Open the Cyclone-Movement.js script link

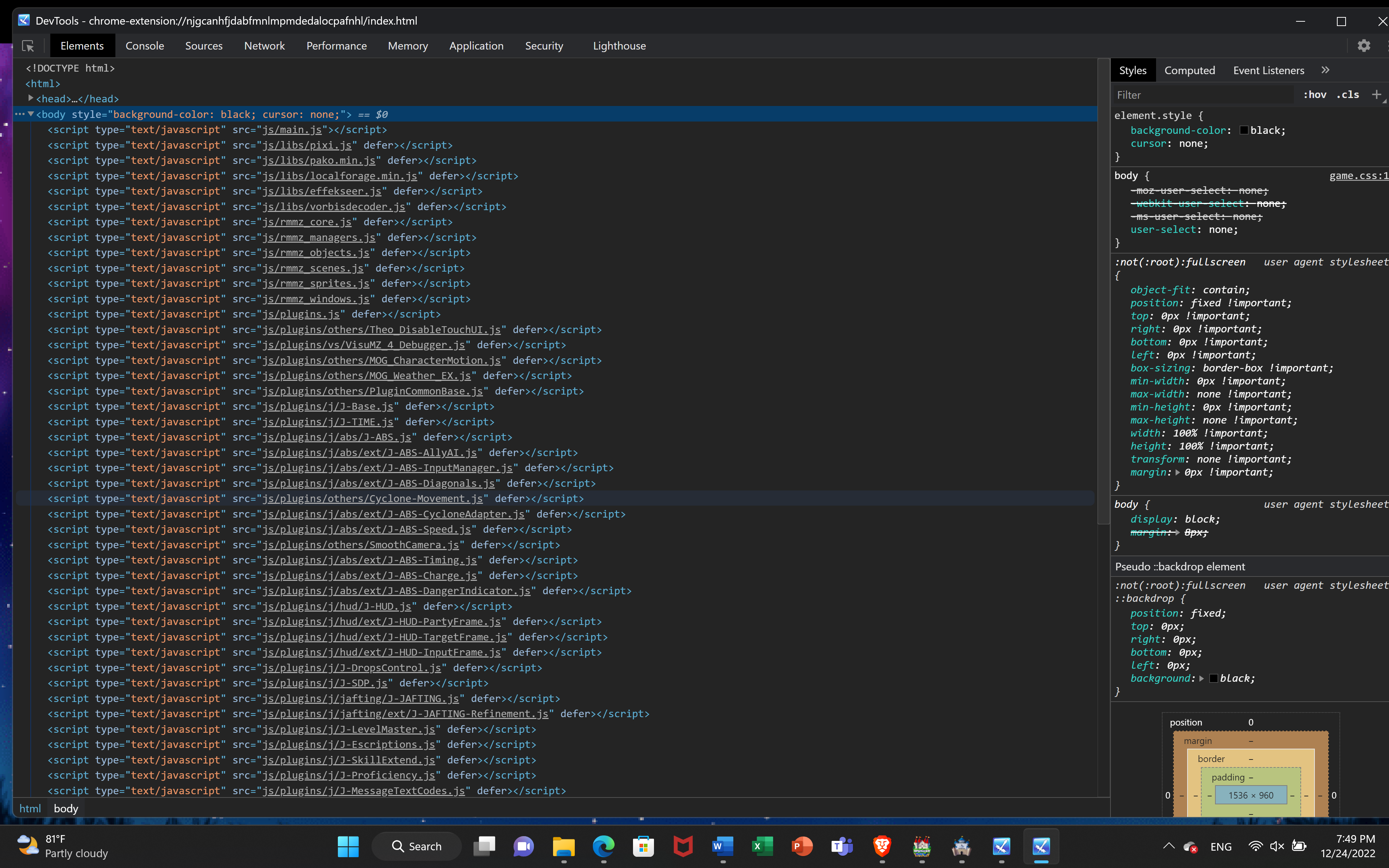(x=373, y=498)
